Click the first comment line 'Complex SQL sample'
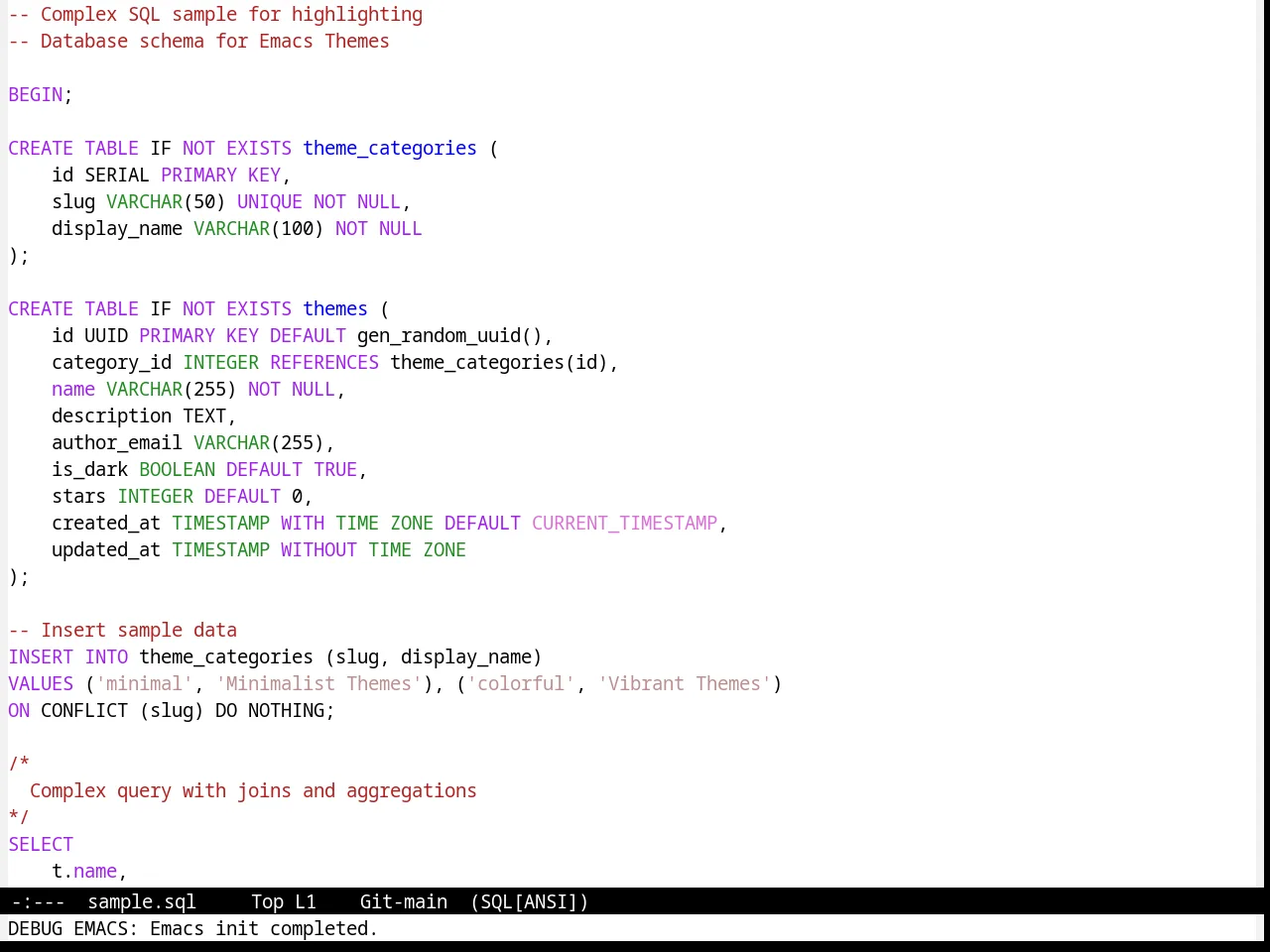This screenshot has height=952, width=1270. point(215,14)
